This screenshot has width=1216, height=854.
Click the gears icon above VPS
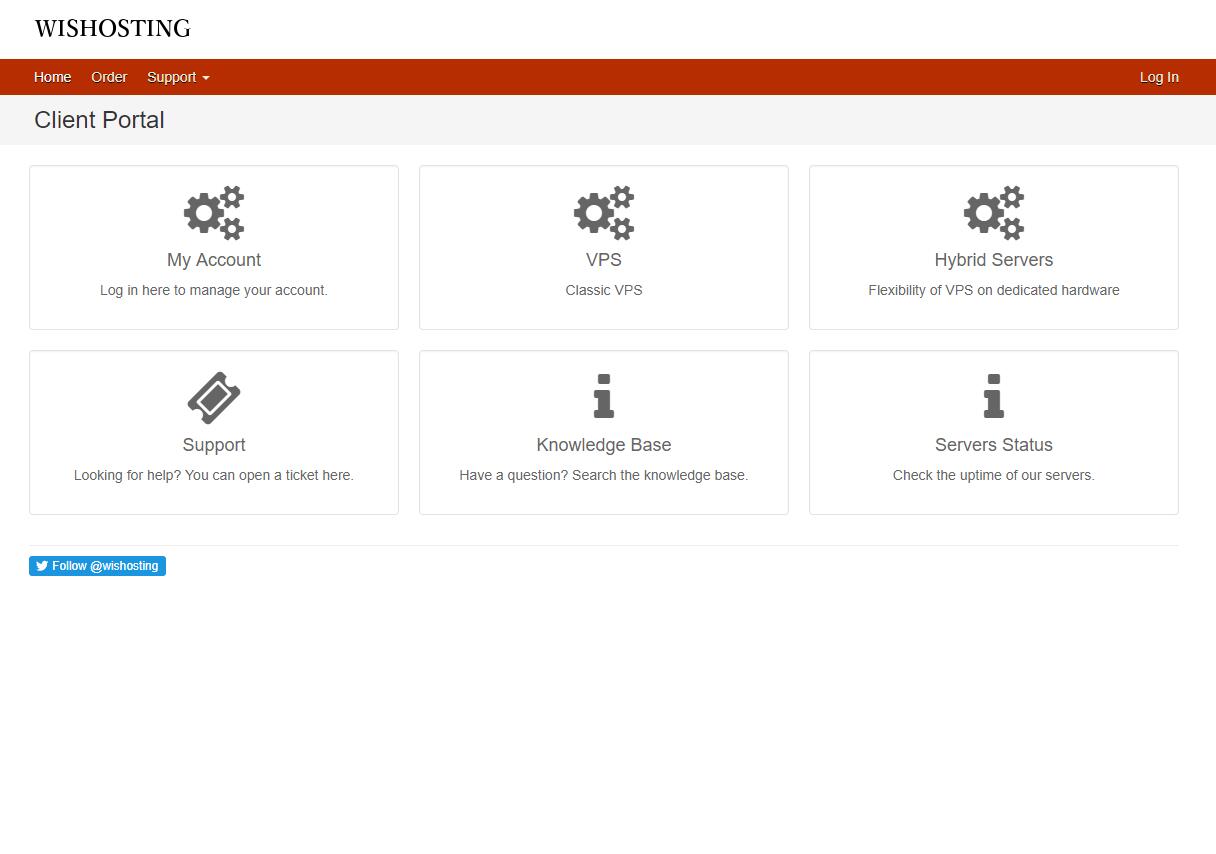pyautogui.click(x=604, y=212)
